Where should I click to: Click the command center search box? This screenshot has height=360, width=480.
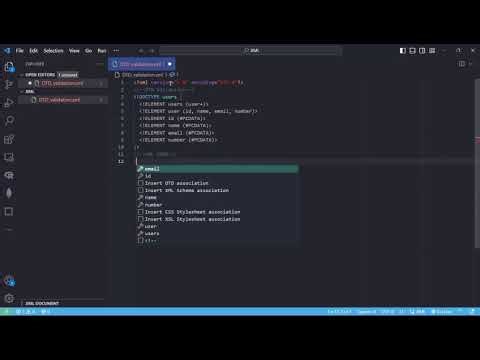[251, 51]
